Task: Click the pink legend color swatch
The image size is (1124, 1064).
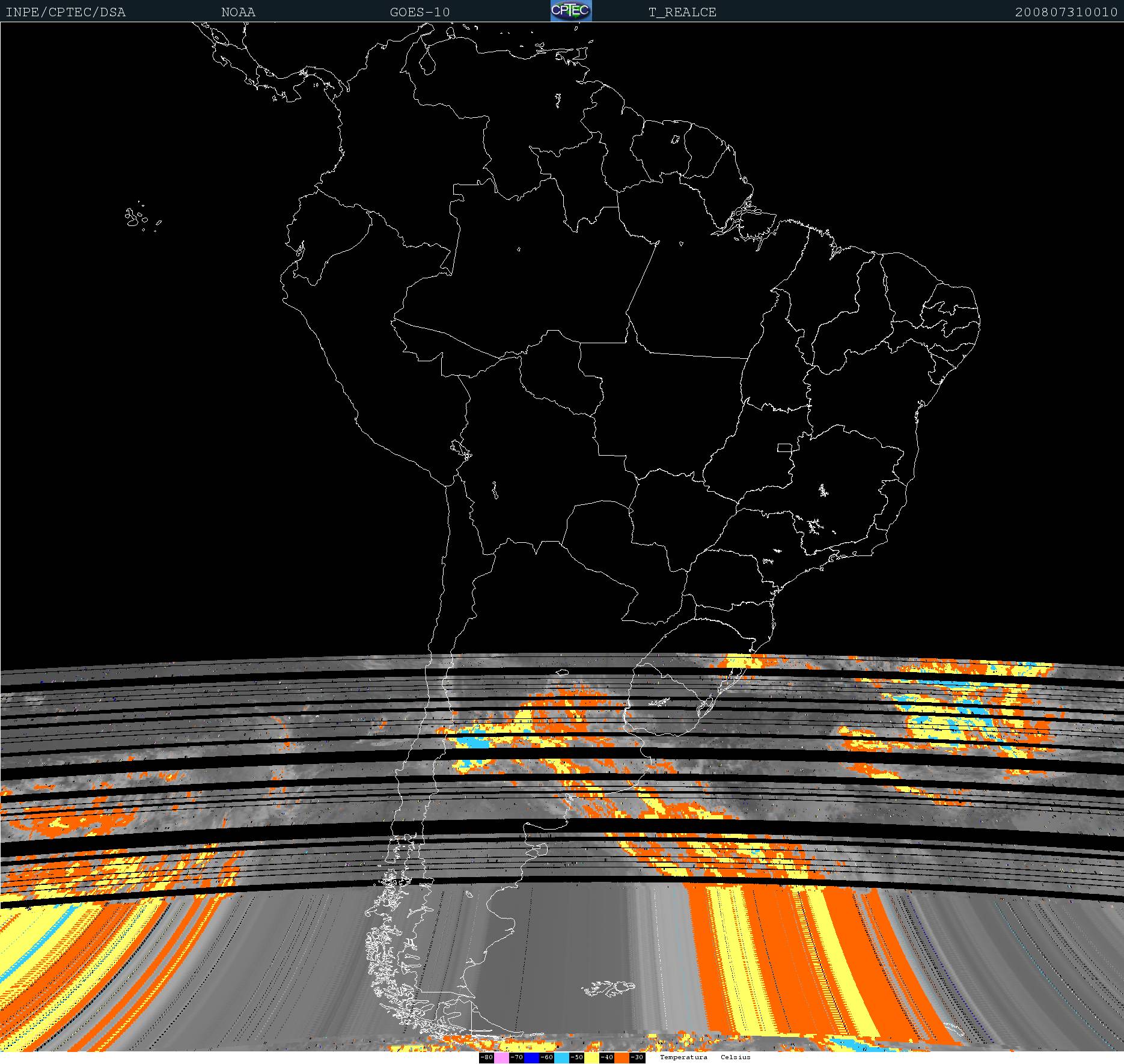Action: 501,1057
